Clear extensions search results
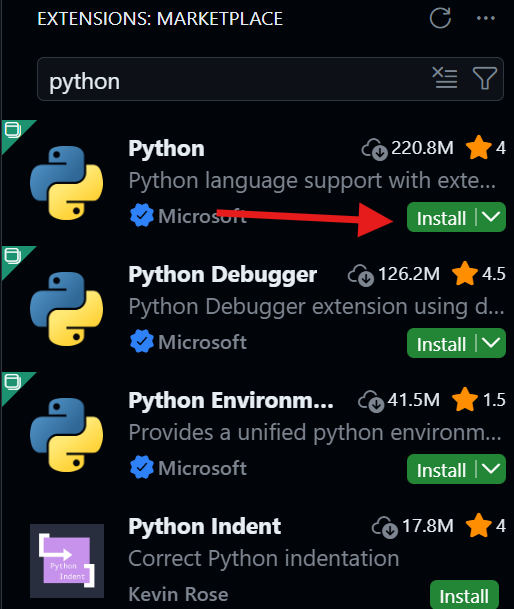 (445, 78)
